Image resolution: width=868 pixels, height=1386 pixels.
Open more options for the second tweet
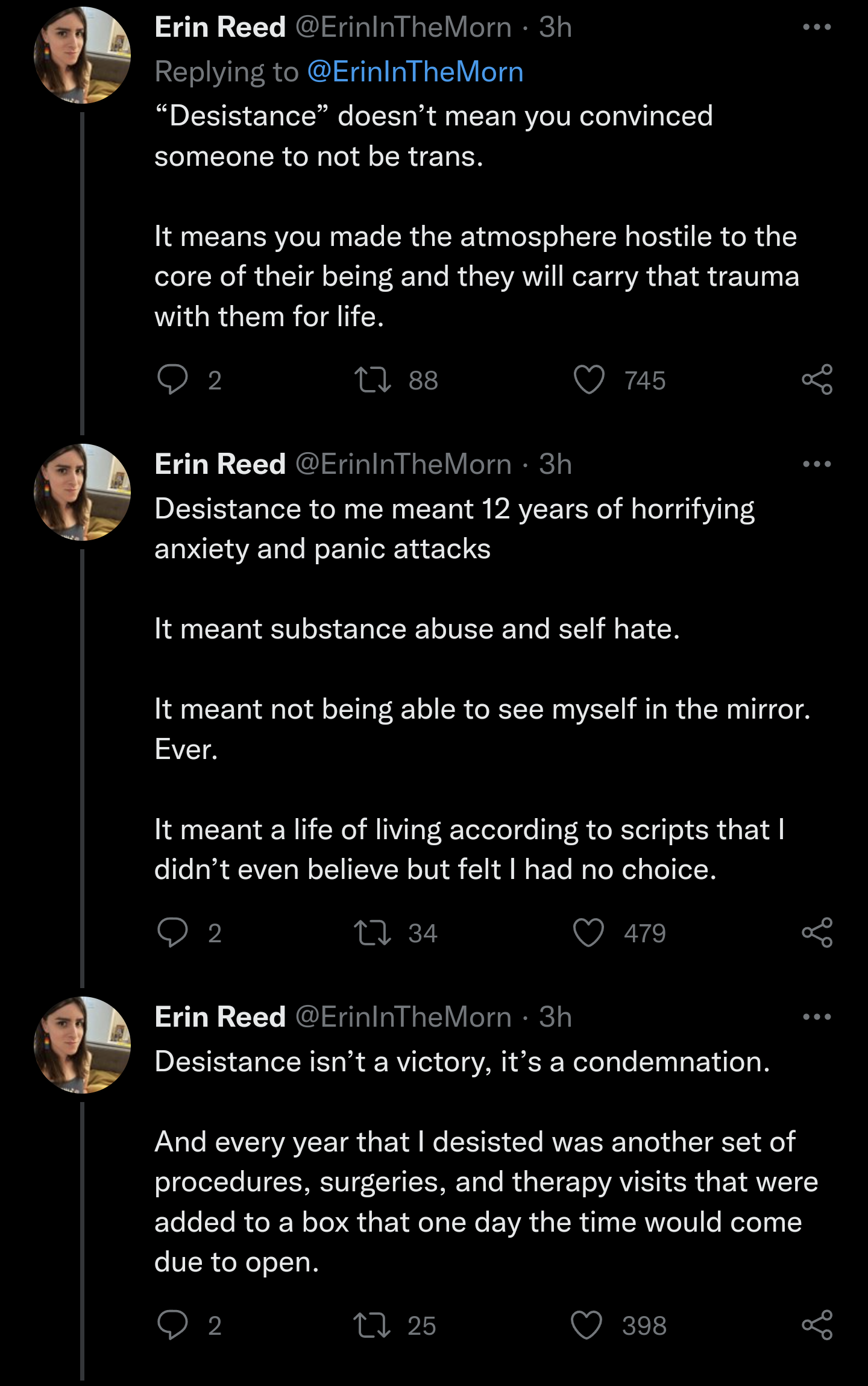817,464
